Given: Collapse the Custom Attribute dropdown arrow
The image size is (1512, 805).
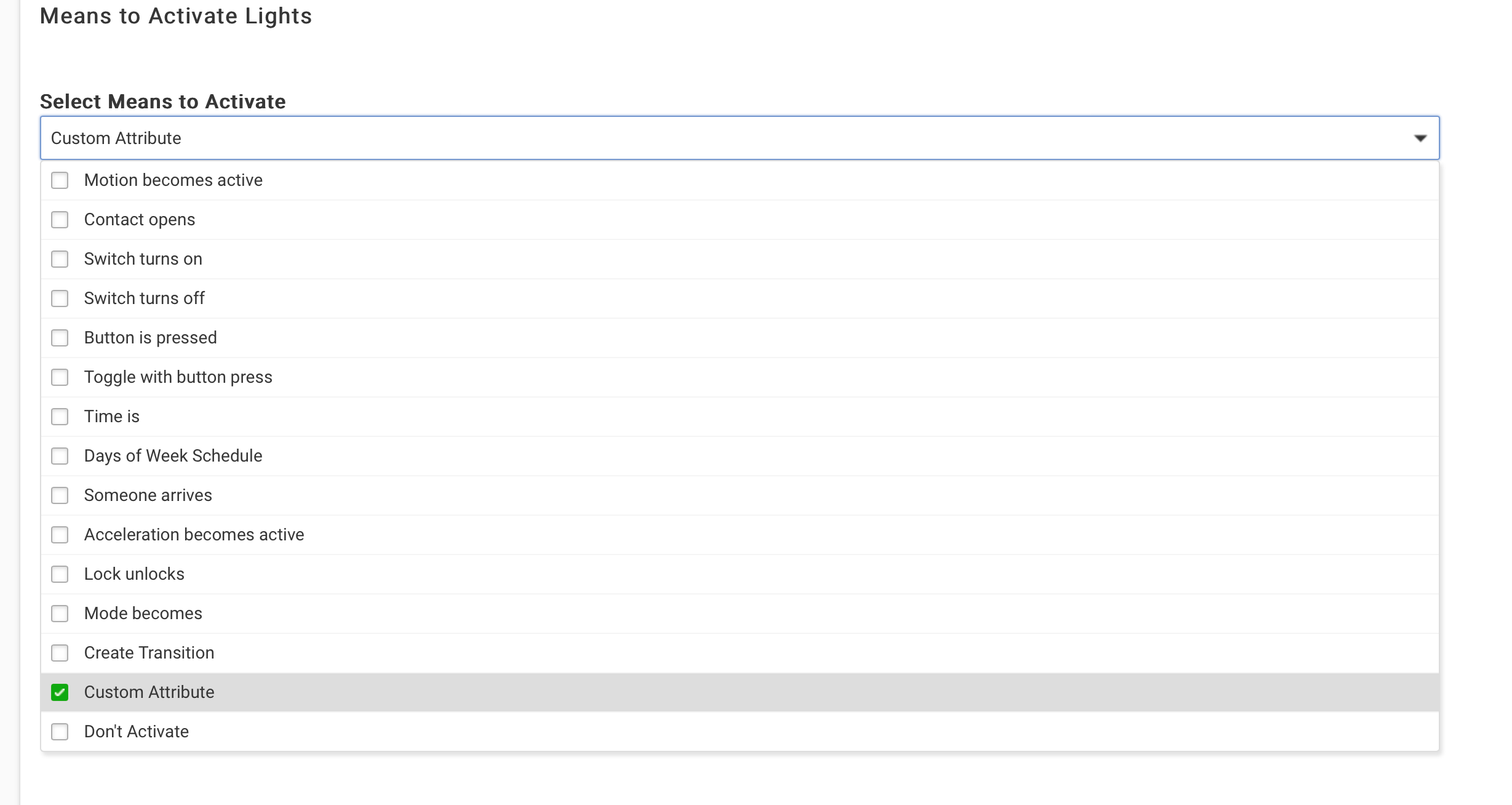Looking at the screenshot, I should [x=1420, y=138].
